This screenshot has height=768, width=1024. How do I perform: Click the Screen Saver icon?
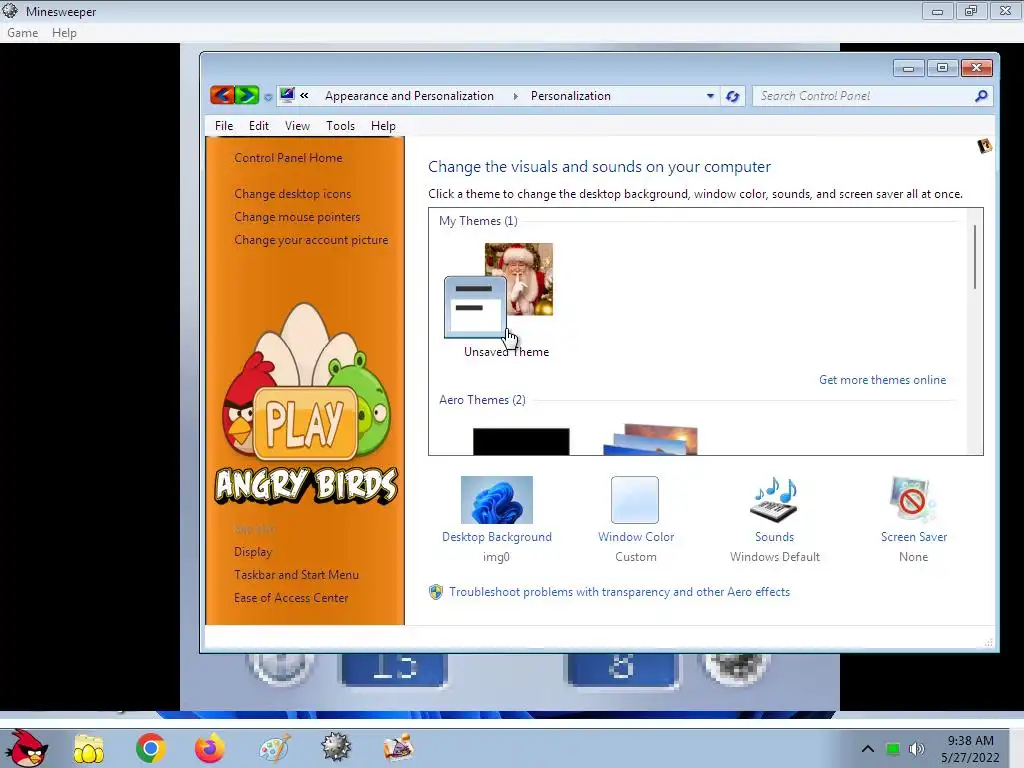click(913, 500)
